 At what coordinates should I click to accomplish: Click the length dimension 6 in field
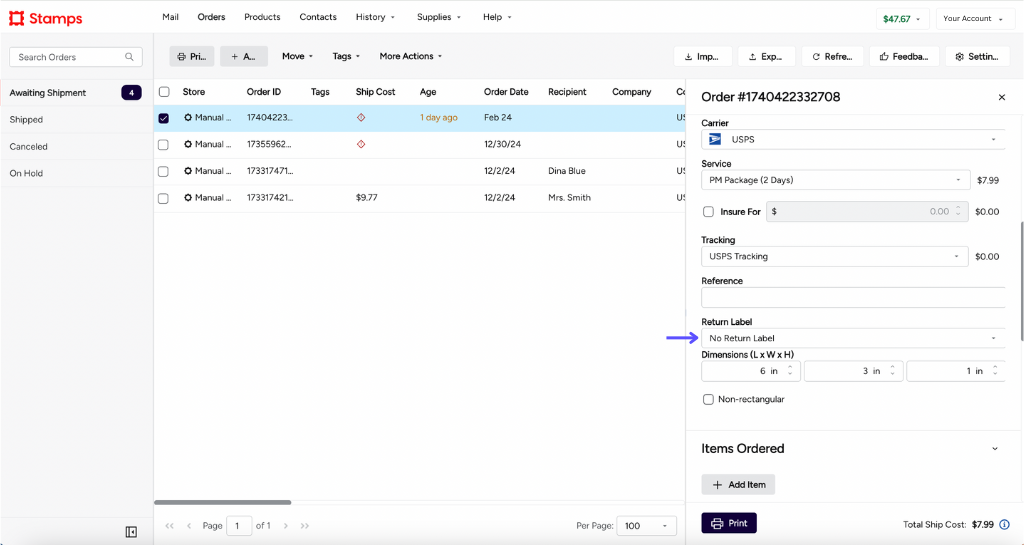(751, 371)
